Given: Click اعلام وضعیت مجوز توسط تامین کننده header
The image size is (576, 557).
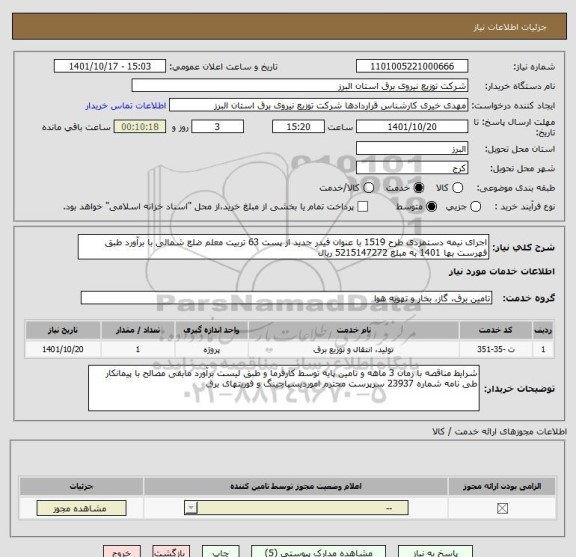Looking at the screenshot, I should [x=296, y=486].
